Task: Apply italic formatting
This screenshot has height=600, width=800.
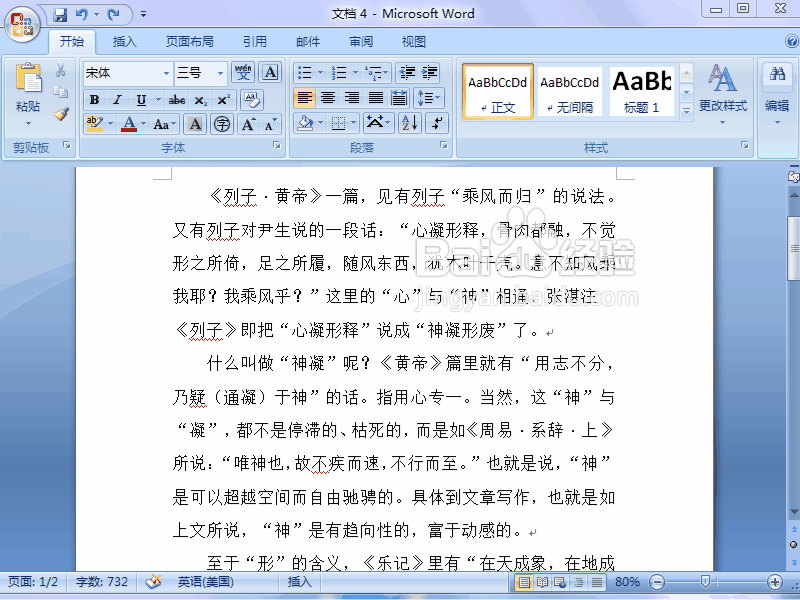Action: click(117, 100)
